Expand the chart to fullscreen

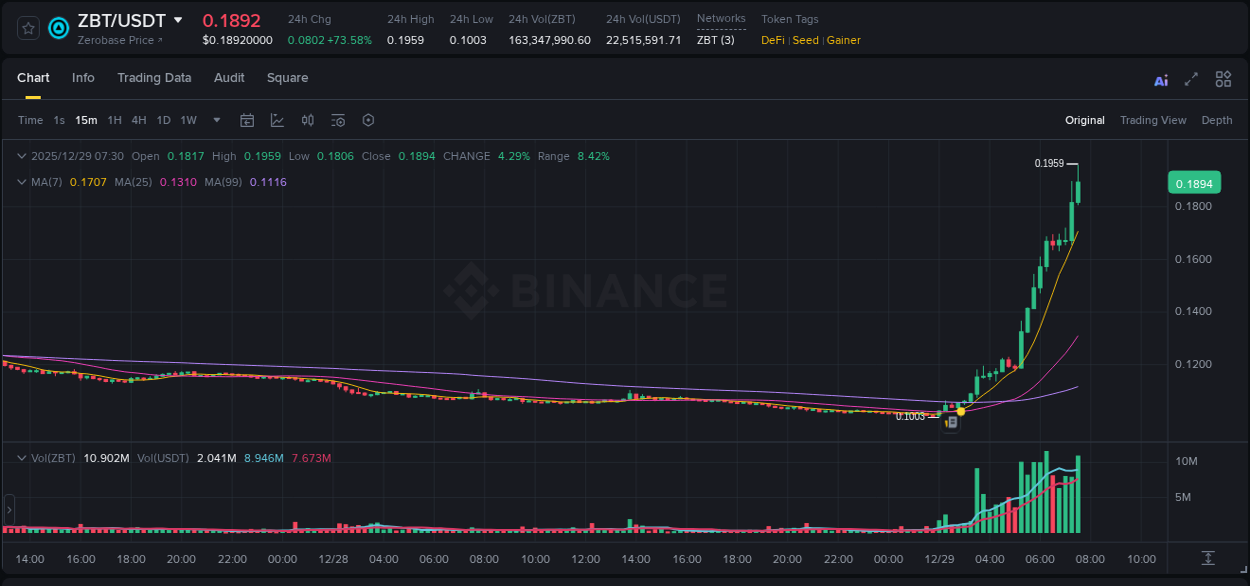coord(1190,79)
